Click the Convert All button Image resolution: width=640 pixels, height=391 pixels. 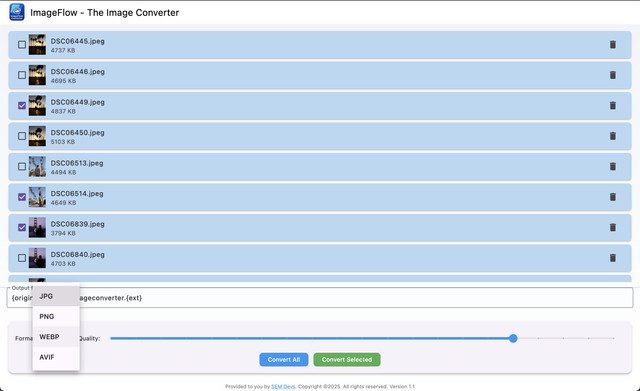click(284, 360)
